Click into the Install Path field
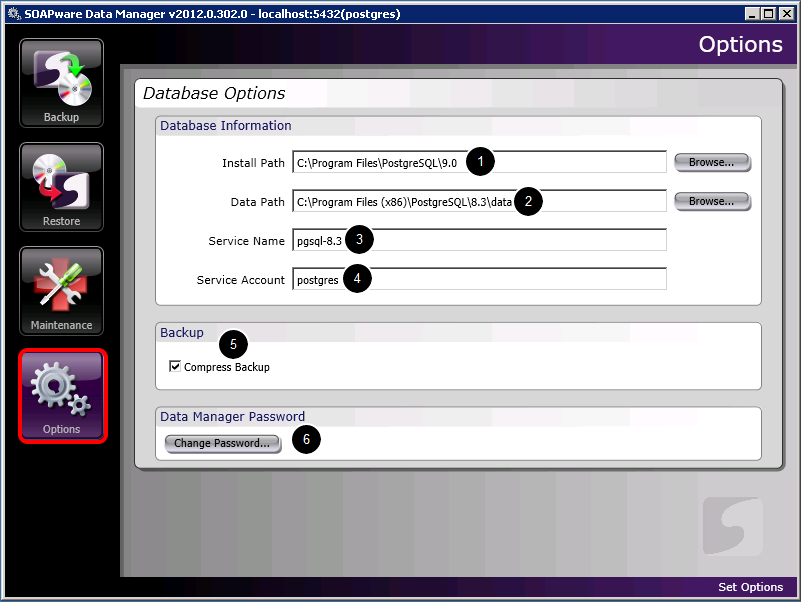The height and width of the screenshot is (602, 801). pos(479,163)
